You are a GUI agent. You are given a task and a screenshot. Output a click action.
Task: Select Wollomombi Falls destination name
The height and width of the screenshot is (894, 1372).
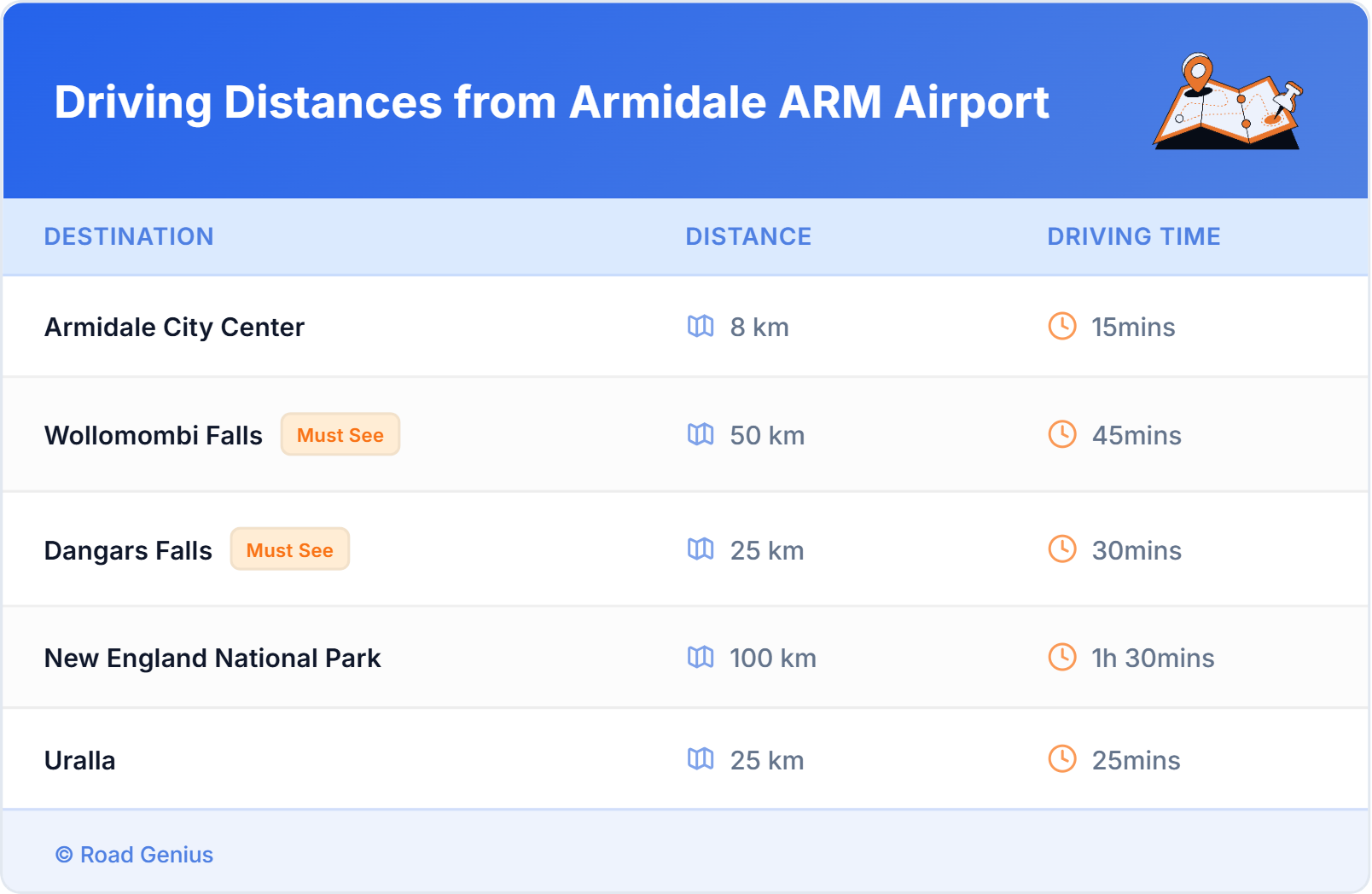154,435
